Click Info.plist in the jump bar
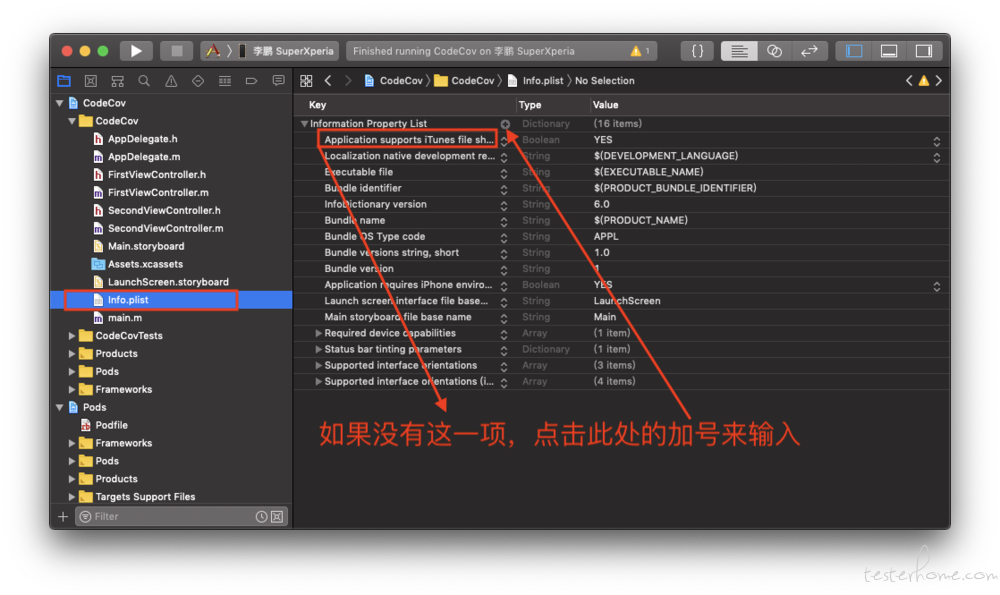The width and height of the screenshot is (1000, 595). 536,81
